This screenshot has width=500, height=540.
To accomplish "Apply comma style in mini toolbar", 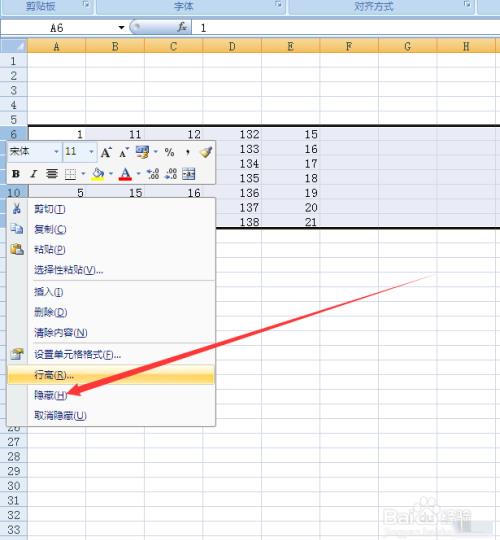I will 188,152.
